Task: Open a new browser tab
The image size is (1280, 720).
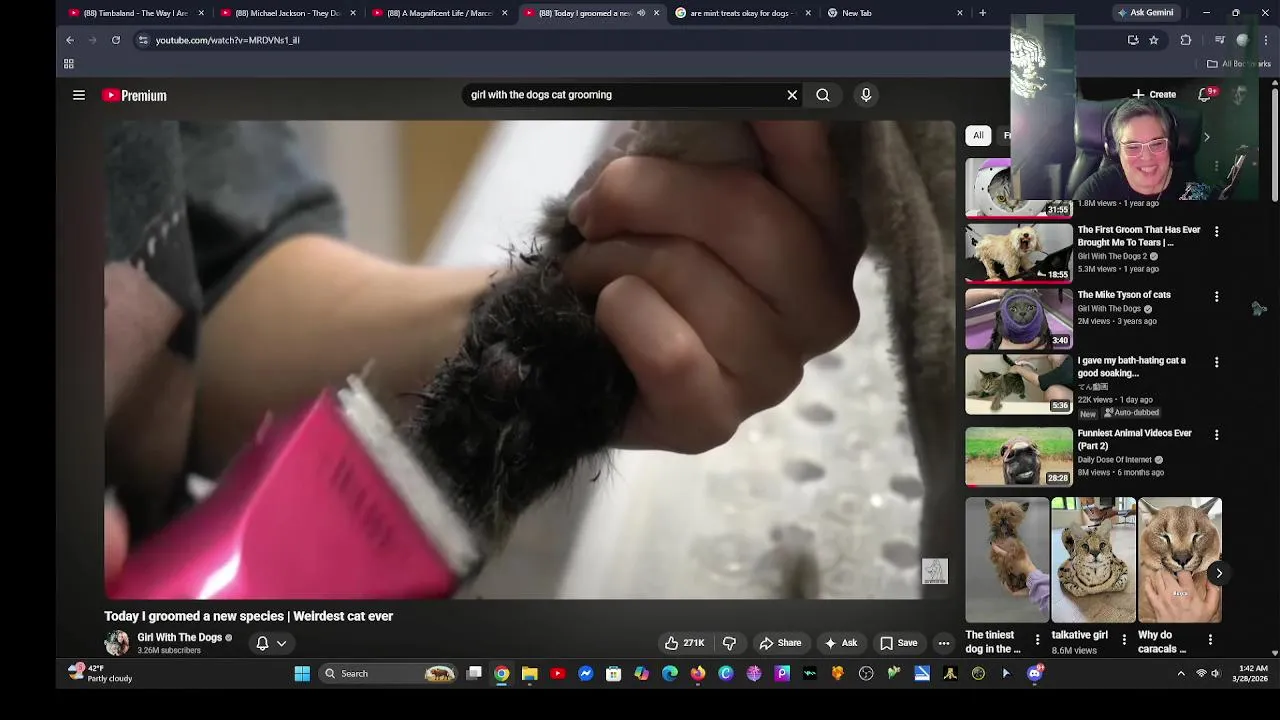Action: tap(982, 13)
